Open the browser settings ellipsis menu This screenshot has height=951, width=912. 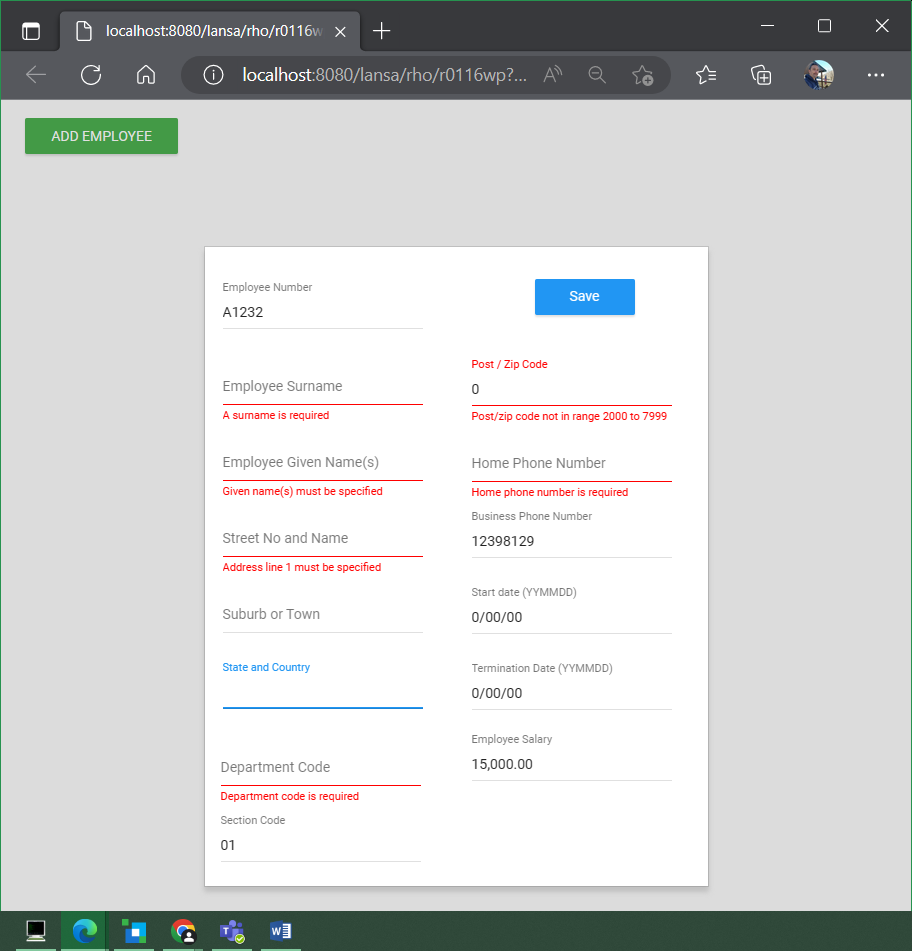875,75
